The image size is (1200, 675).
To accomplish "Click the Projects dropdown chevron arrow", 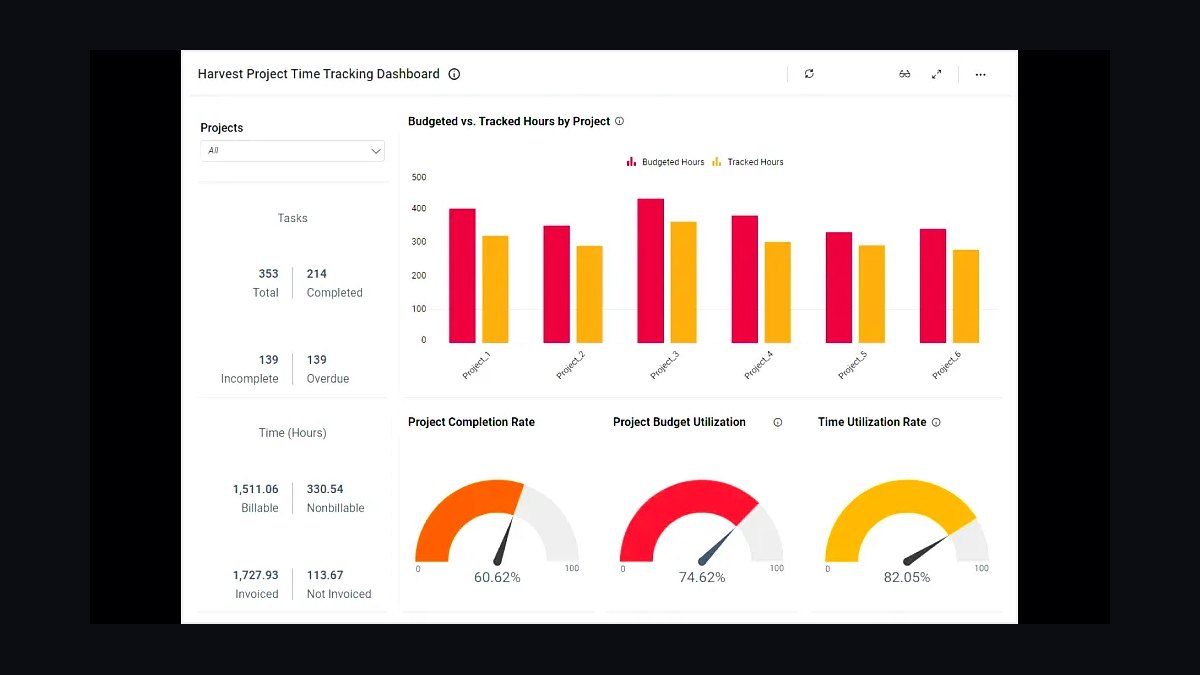I will point(376,151).
